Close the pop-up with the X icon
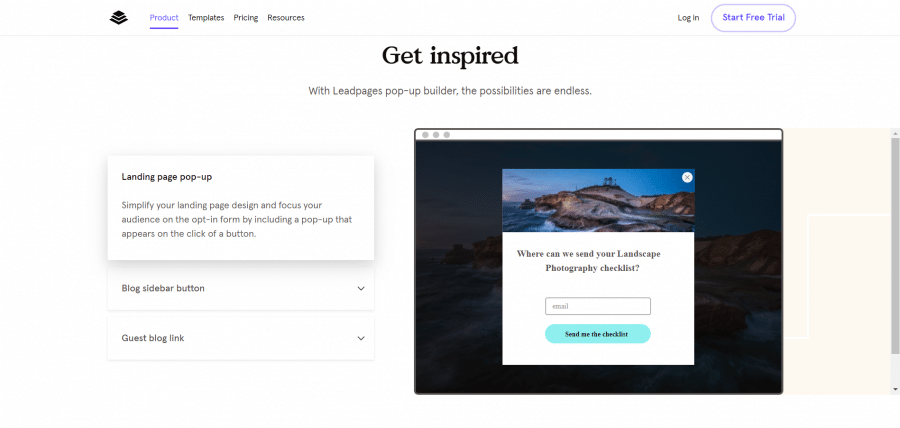Screen dimensions: 900x428 pos(687,177)
